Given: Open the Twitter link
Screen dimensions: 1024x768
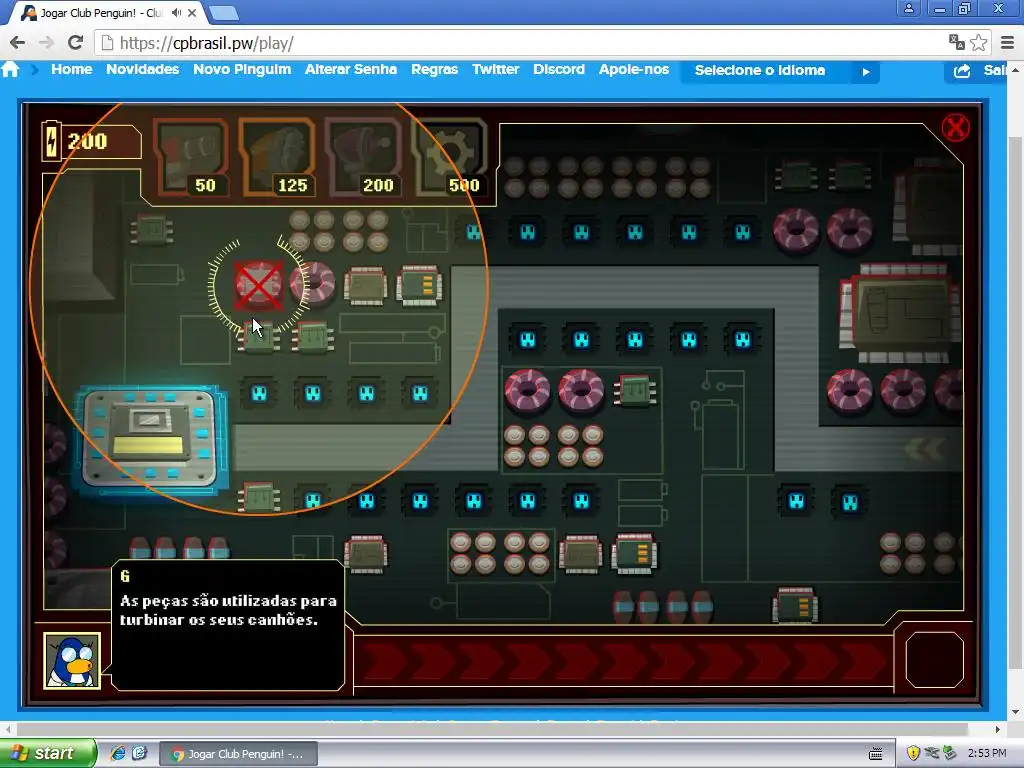Looking at the screenshot, I should (x=496, y=69).
